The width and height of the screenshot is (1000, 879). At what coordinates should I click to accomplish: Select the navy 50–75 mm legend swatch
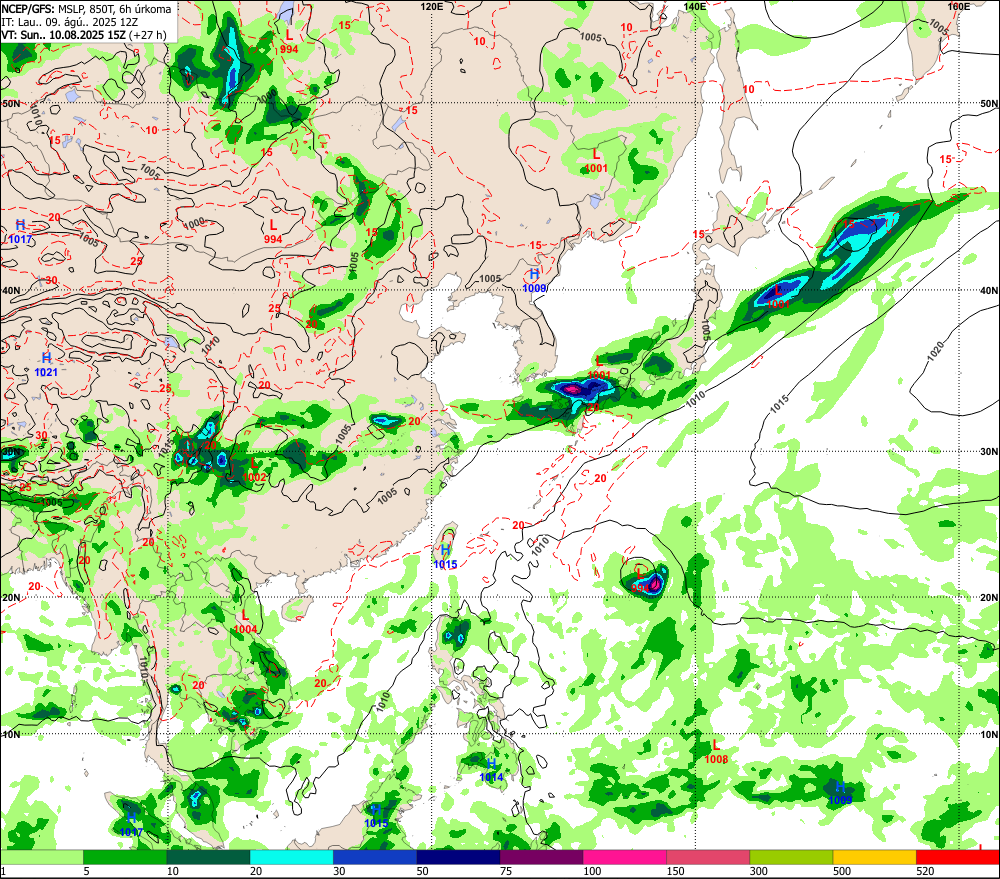458,857
